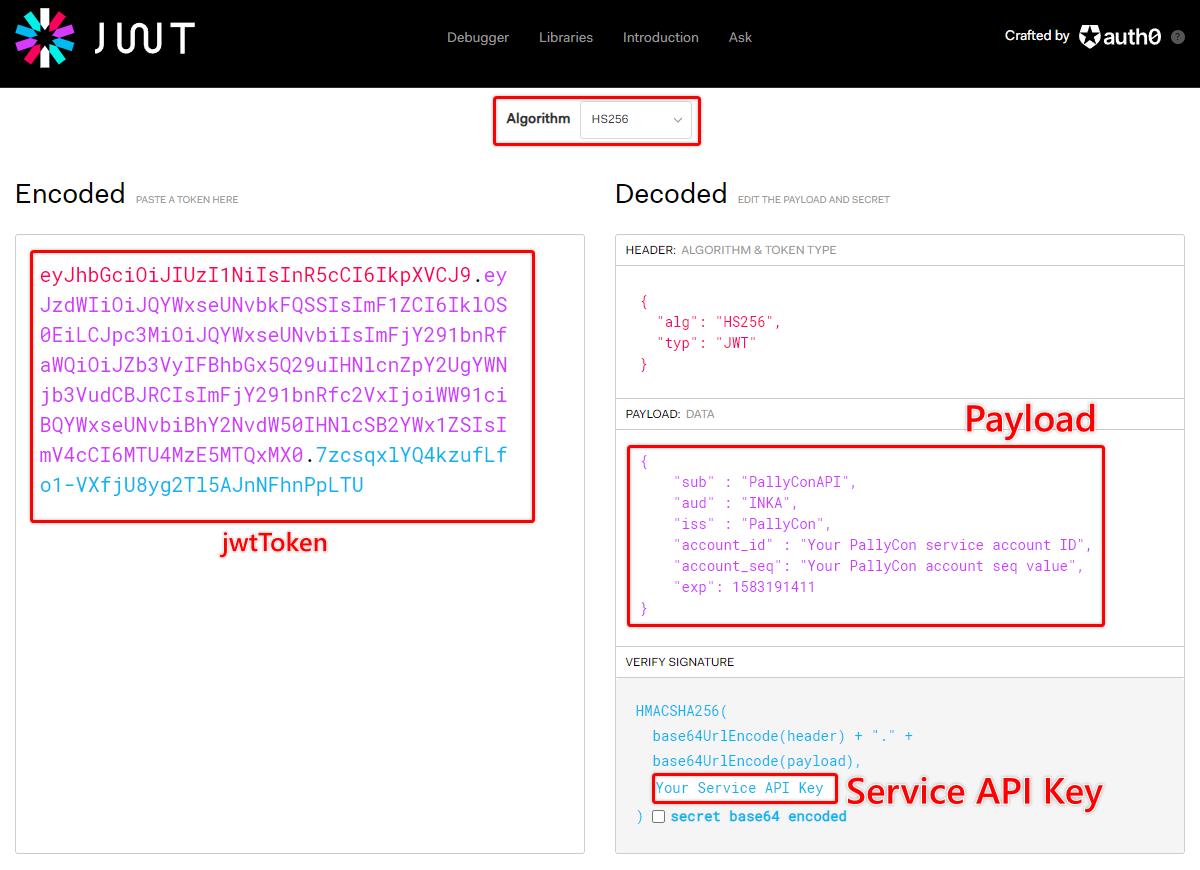Click the payload account_seq line

[x=881, y=566]
